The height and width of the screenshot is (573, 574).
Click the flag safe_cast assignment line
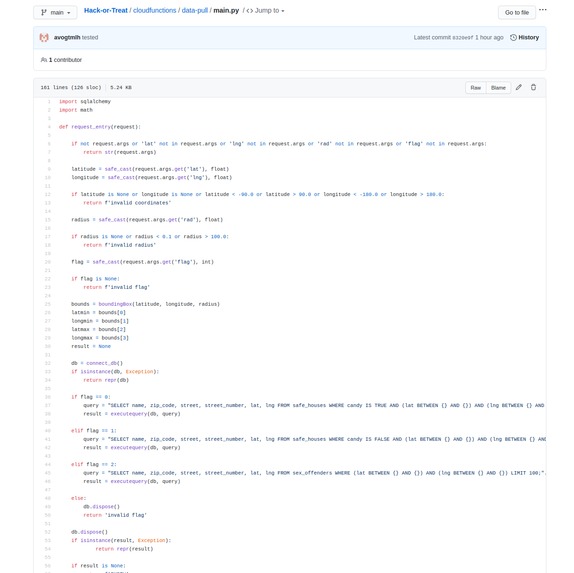click(142, 261)
